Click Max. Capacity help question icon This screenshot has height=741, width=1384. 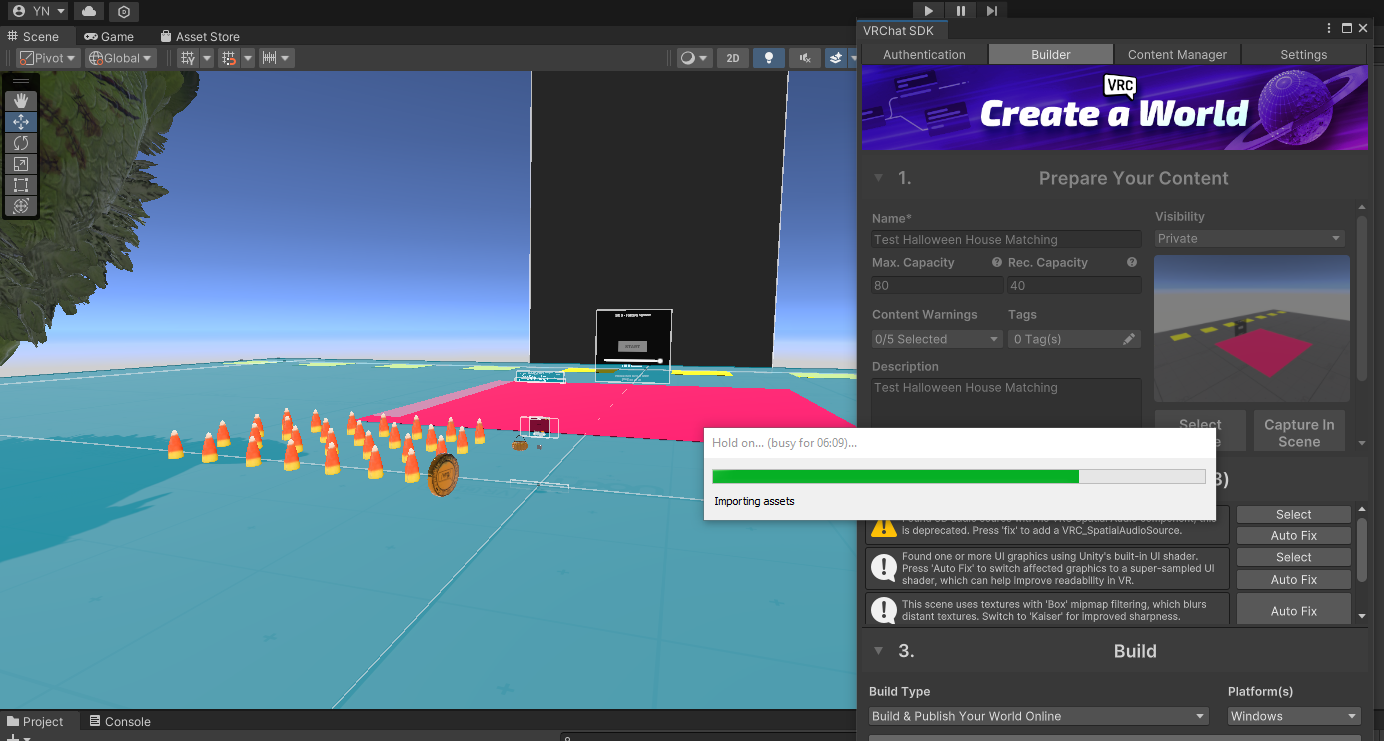click(996, 262)
